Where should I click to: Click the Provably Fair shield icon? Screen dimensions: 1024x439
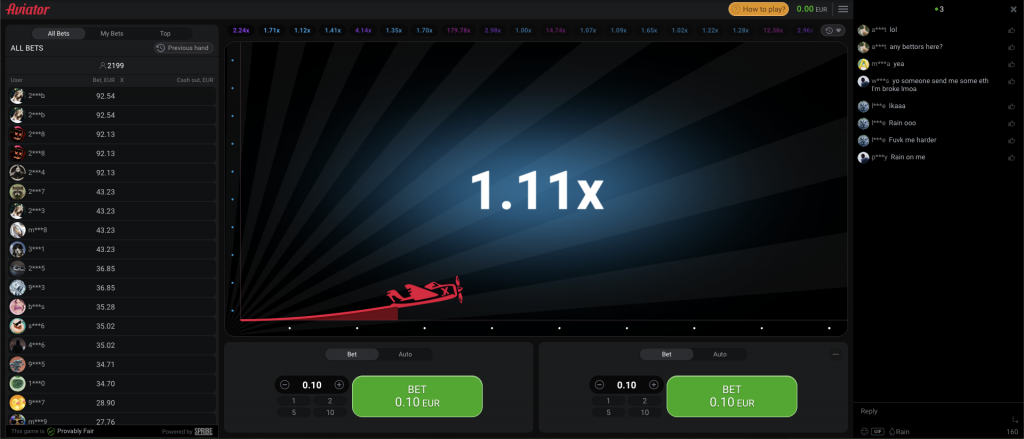tap(51, 431)
